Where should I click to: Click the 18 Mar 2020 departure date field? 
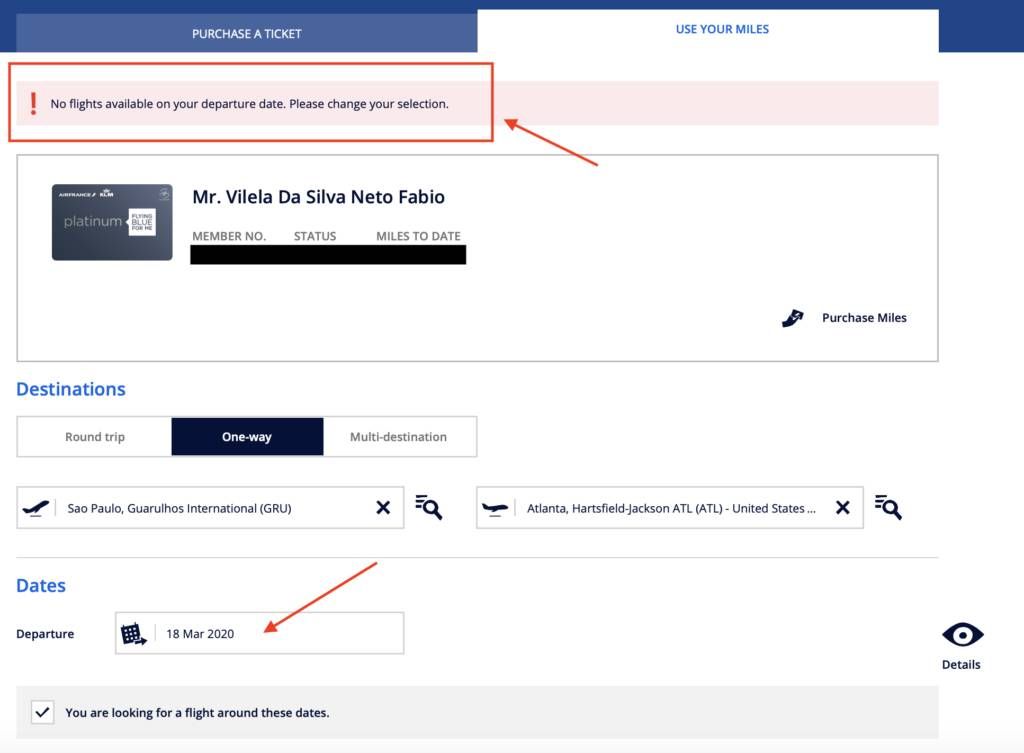[x=260, y=633]
